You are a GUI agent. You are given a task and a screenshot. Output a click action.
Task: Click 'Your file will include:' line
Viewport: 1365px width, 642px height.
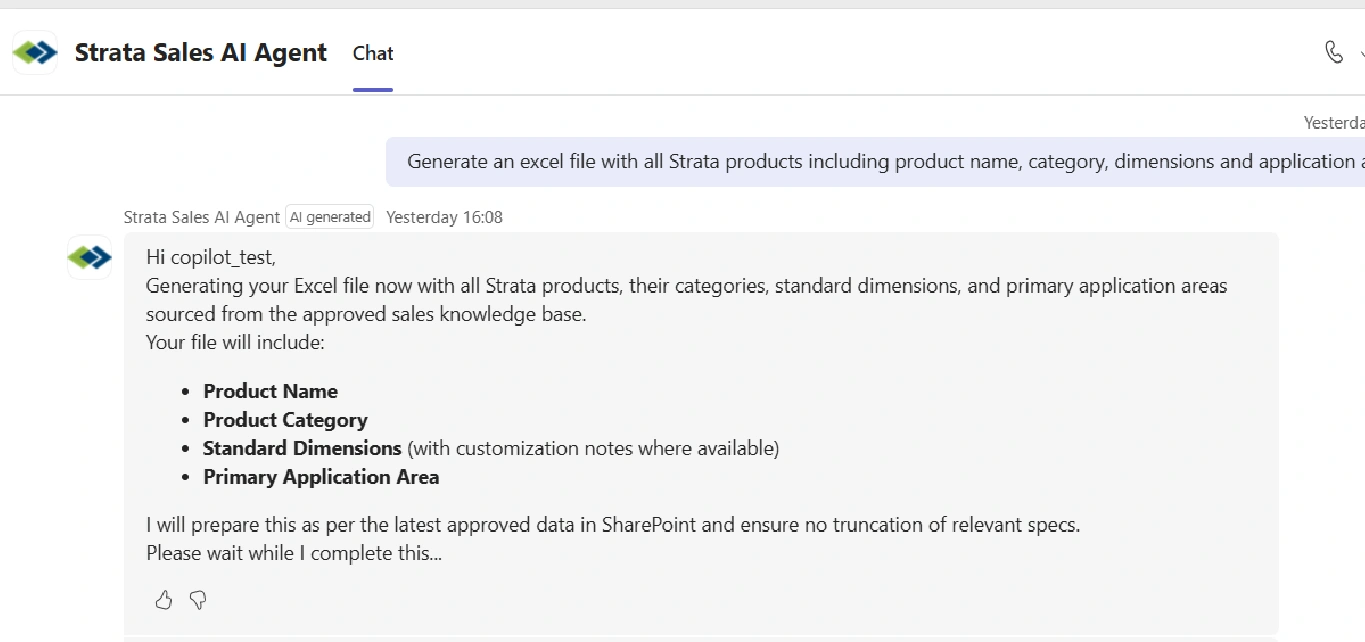tap(235, 343)
